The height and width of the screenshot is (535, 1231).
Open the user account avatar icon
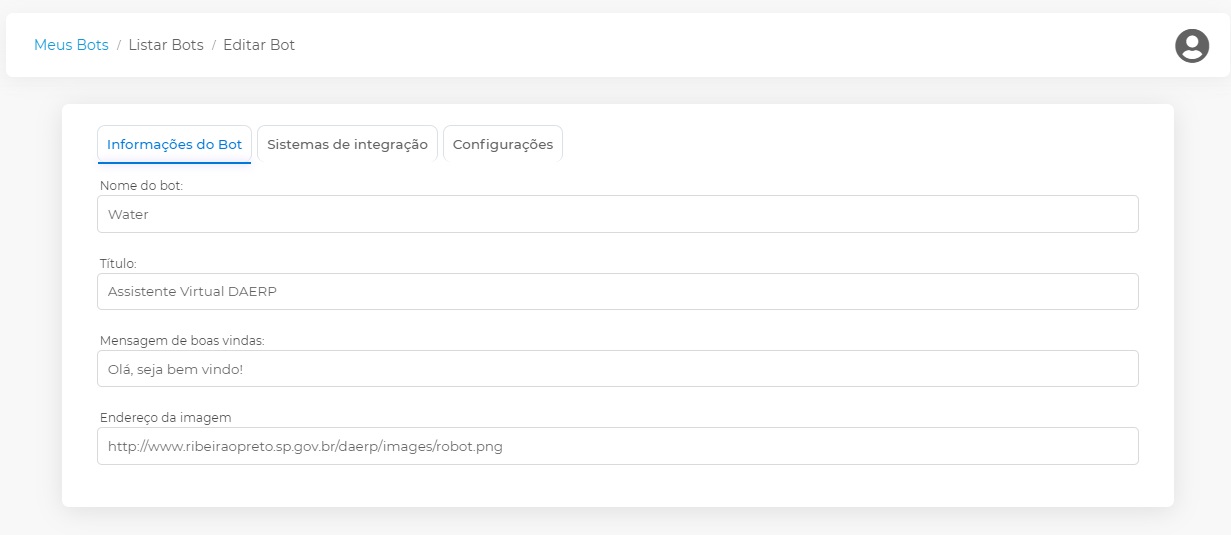coord(1191,46)
